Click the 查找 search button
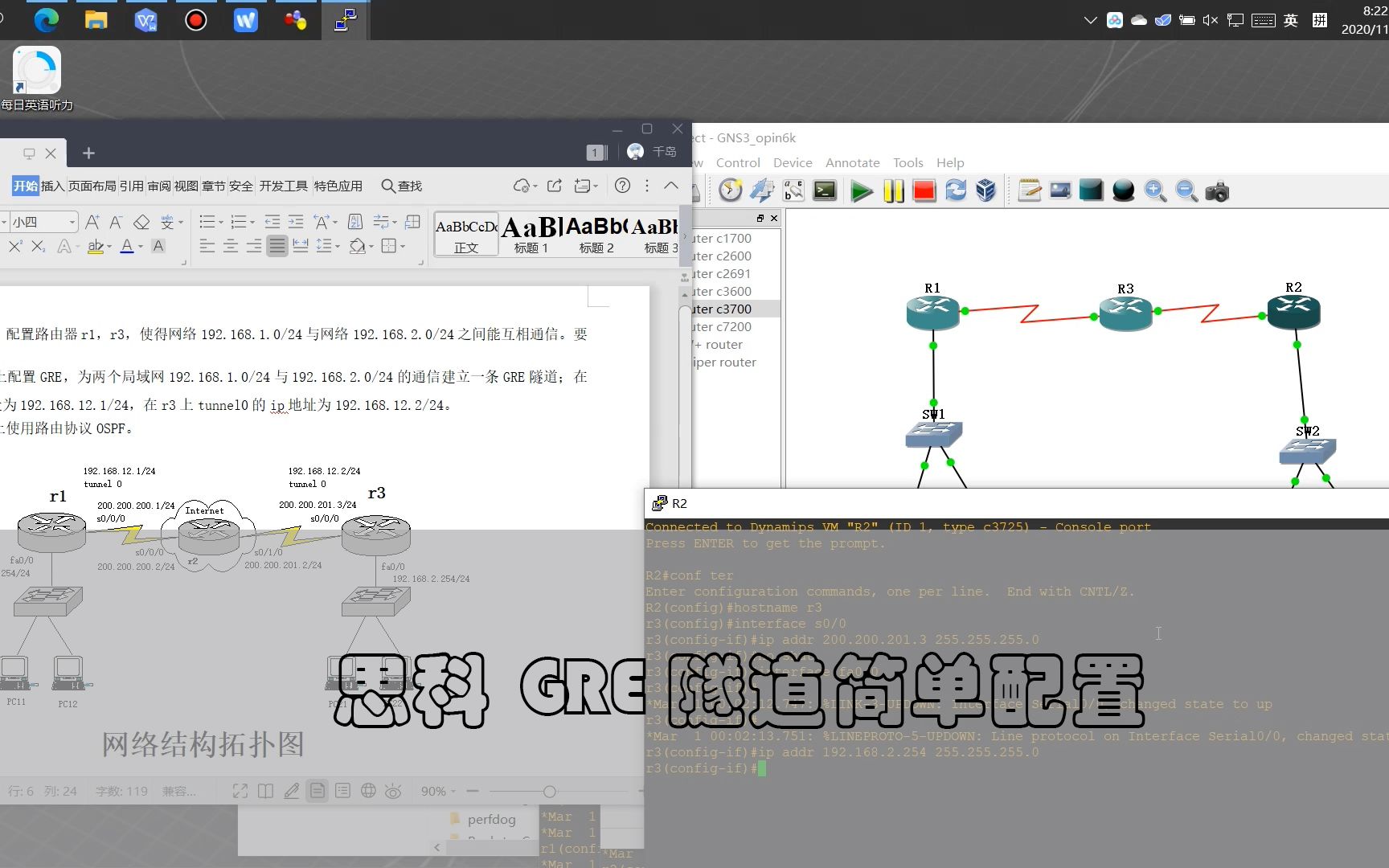Viewport: 1389px width, 868px height. click(x=402, y=186)
